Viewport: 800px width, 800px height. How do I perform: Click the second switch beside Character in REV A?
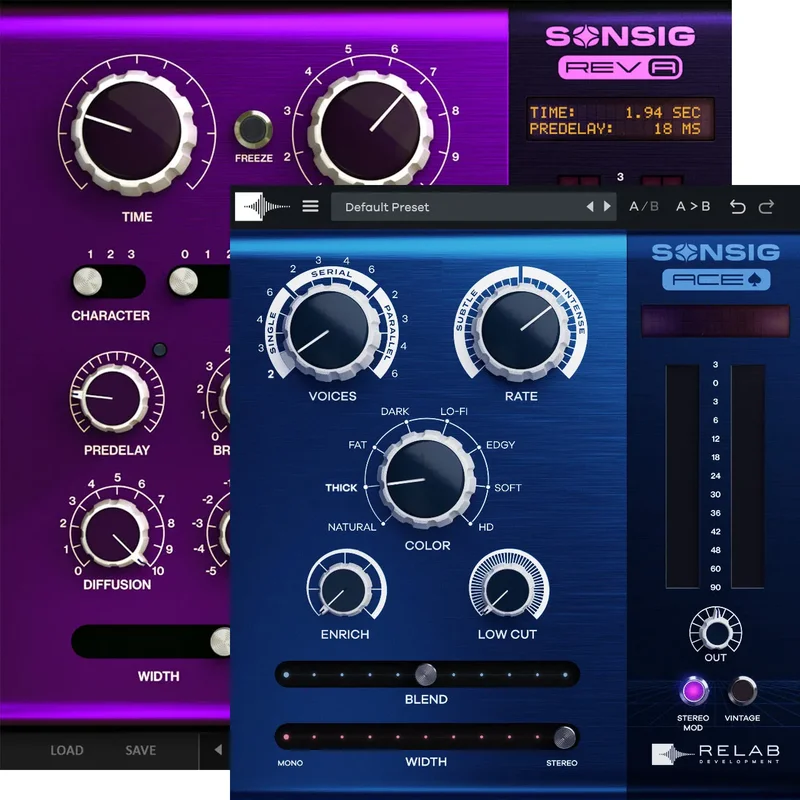199,282
